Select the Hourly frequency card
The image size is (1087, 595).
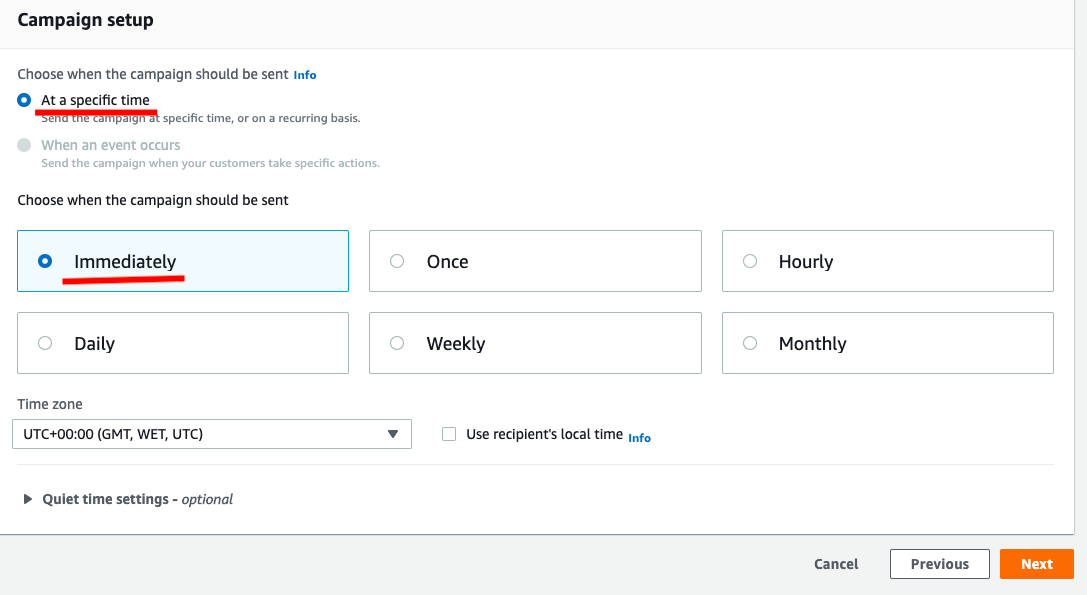point(750,261)
